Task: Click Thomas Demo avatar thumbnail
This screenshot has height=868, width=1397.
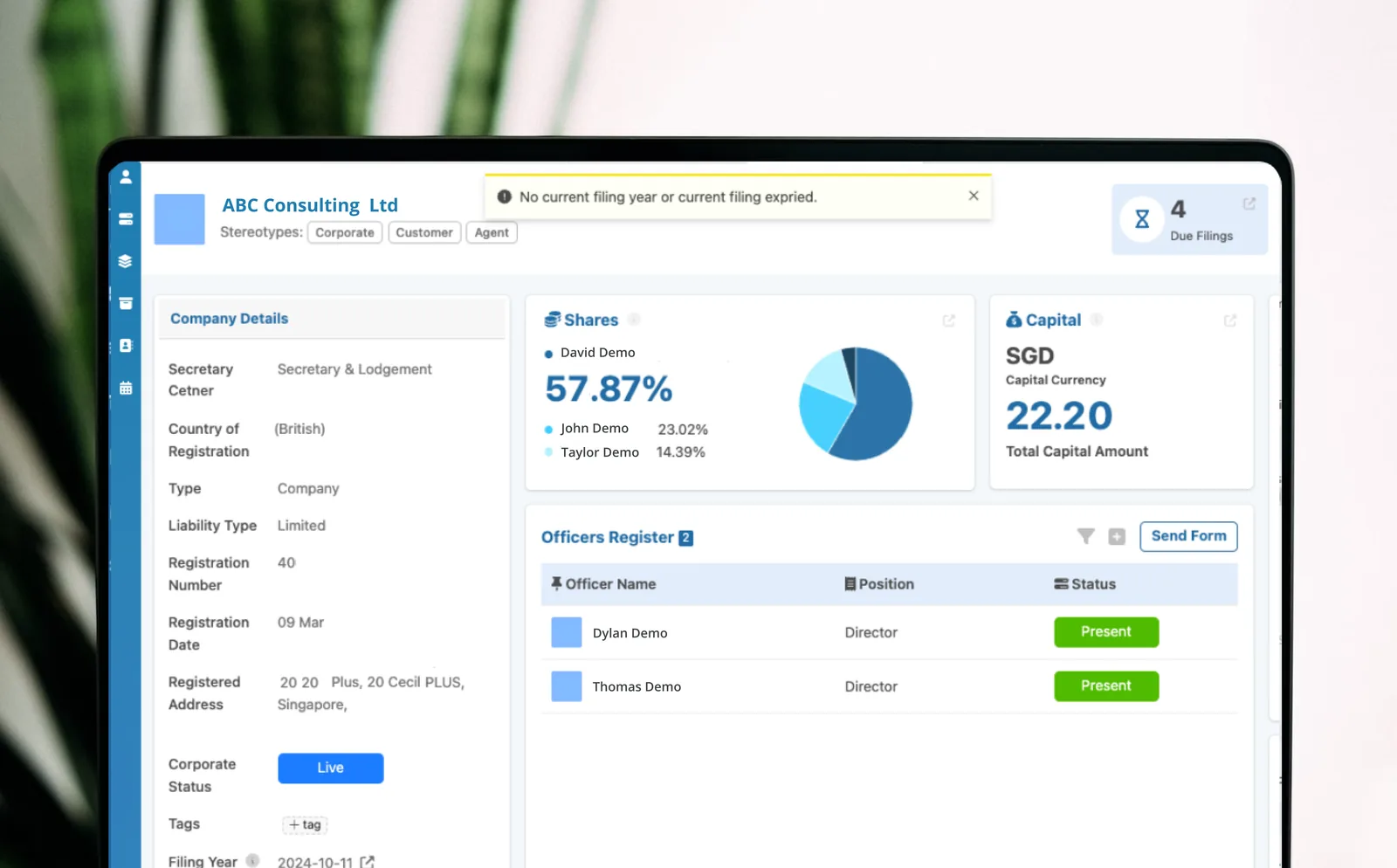Action: (567, 686)
